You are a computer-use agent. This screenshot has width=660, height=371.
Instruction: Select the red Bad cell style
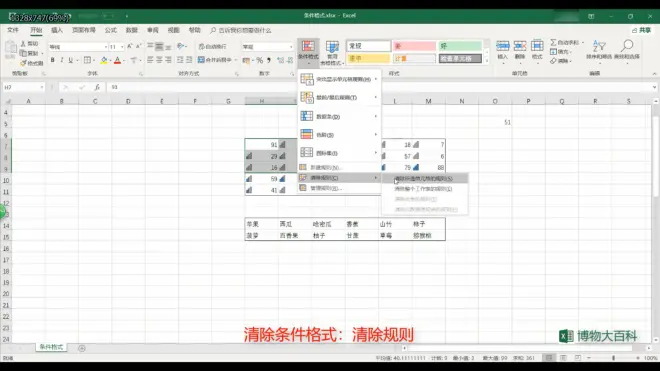[x=414, y=46]
